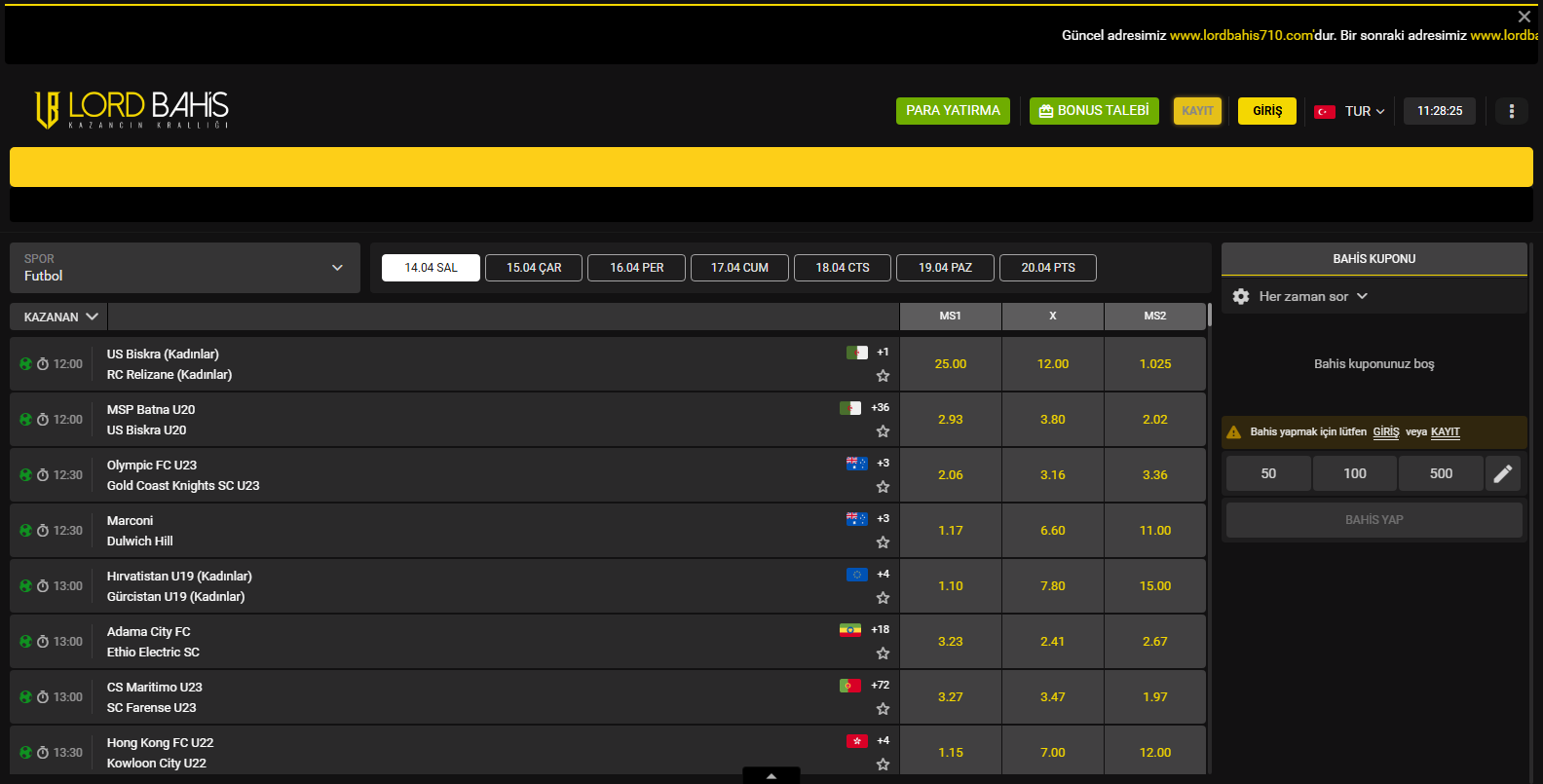This screenshot has width=1543, height=784.
Task: Click the Turkish flag language icon
Action: point(1325,112)
